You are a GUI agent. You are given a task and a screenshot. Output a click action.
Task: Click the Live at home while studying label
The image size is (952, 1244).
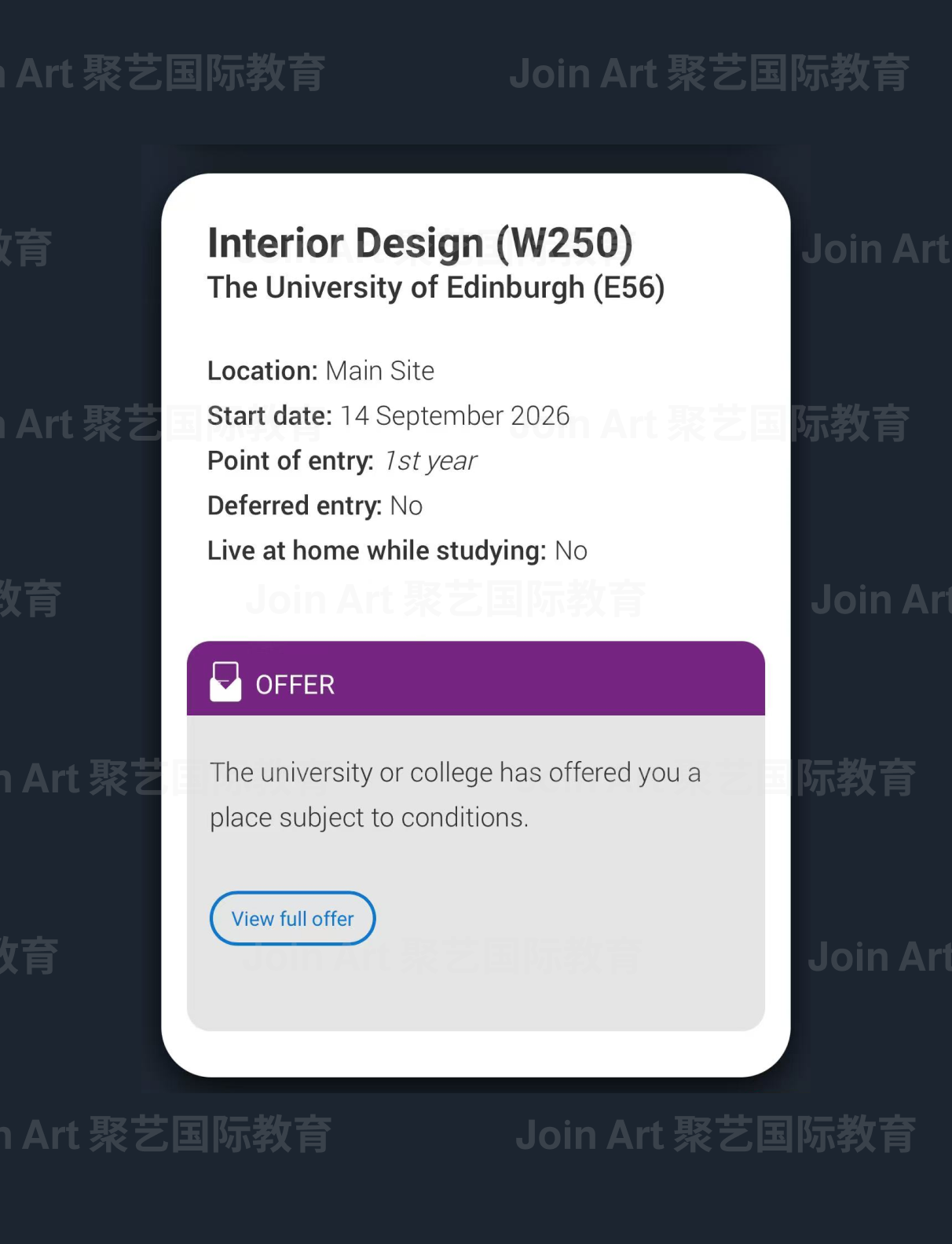(376, 551)
